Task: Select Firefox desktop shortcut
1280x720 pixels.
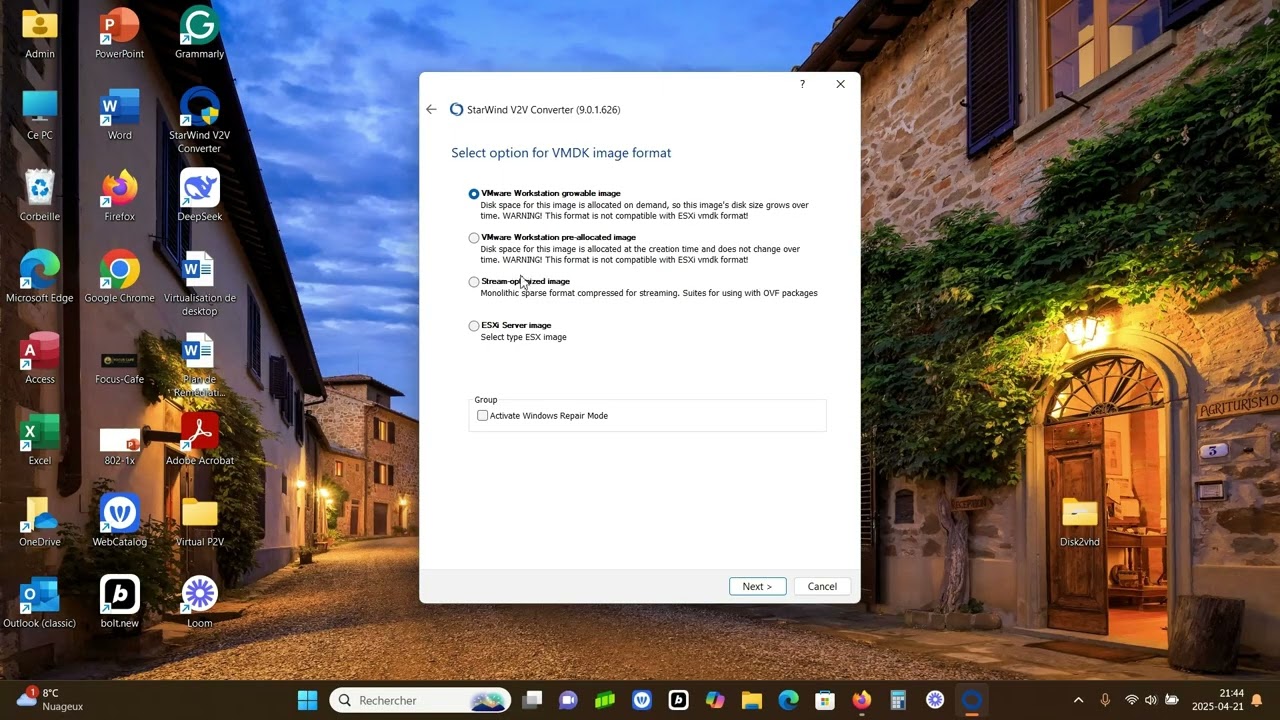Action: pyautogui.click(x=120, y=196)
